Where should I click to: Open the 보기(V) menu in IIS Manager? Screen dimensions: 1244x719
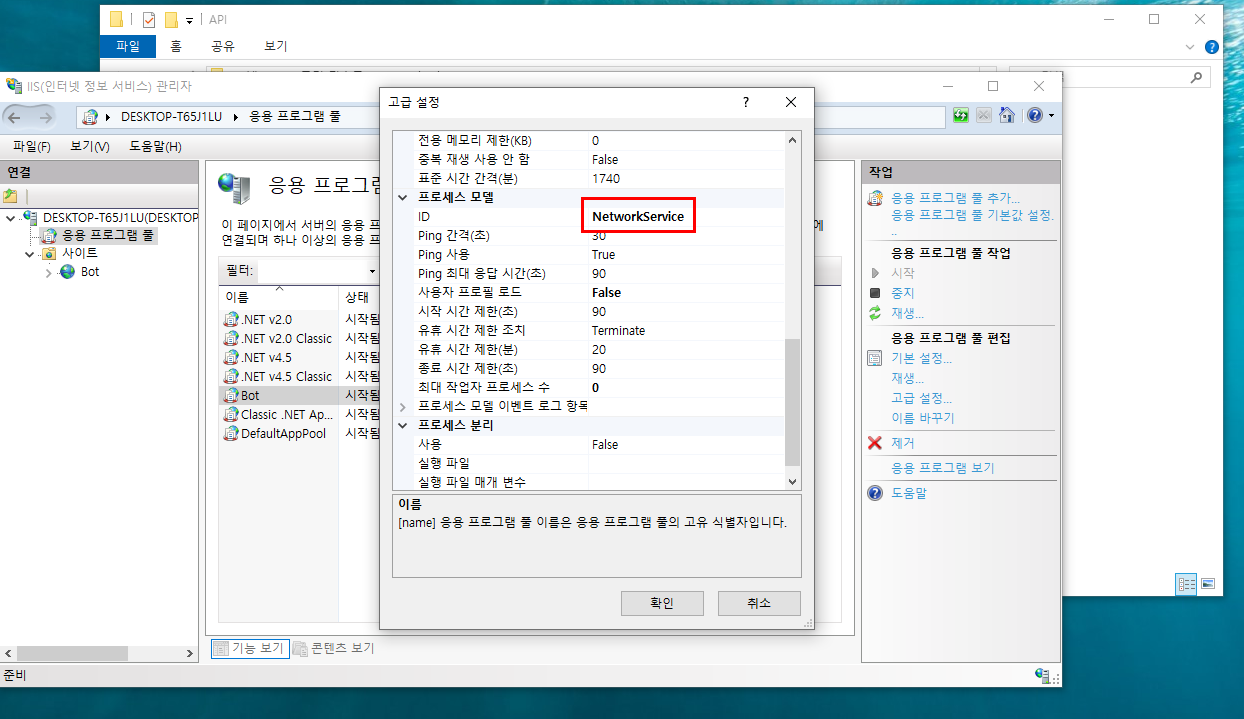click(90, 147)
